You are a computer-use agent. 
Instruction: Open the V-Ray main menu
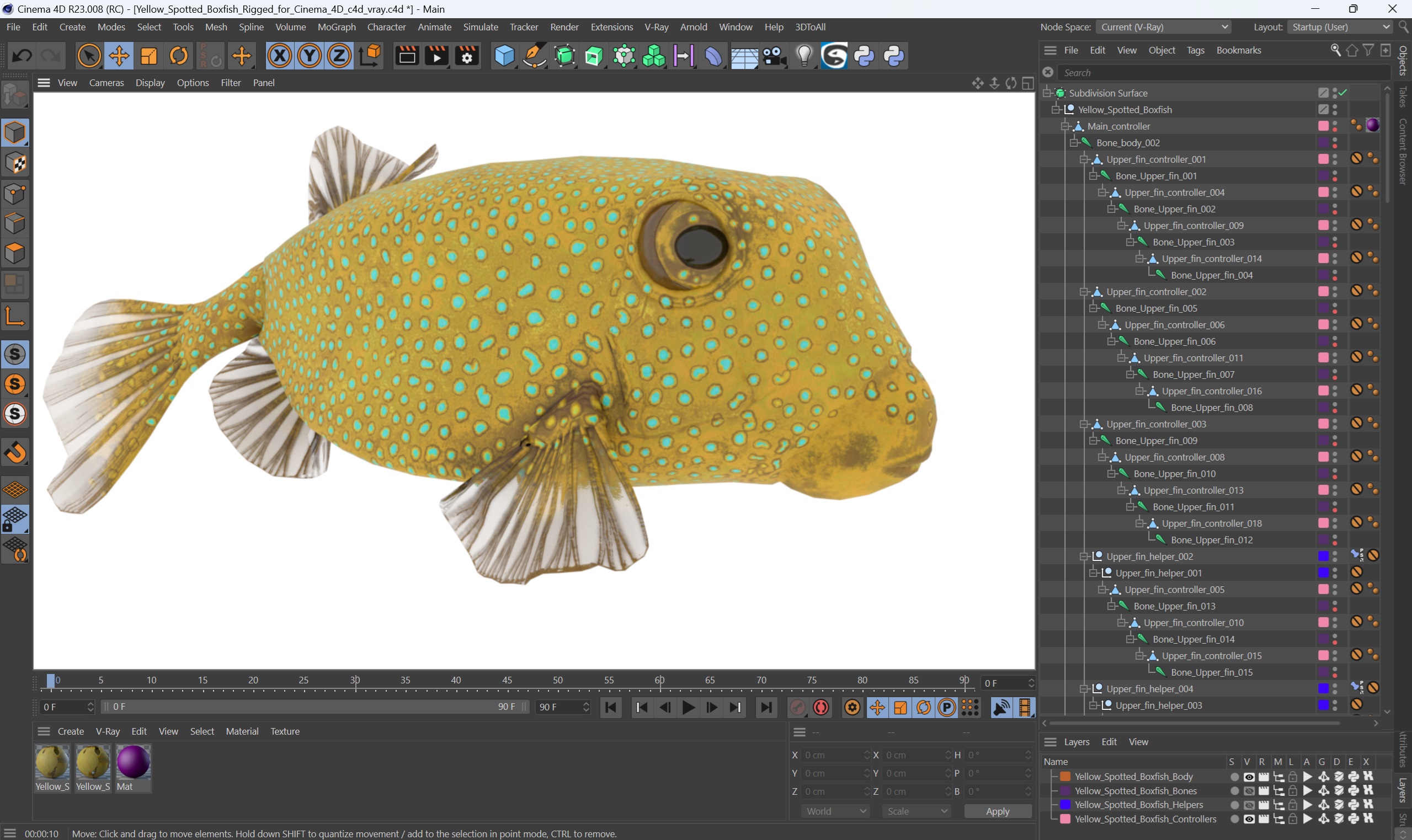[656, 26]
